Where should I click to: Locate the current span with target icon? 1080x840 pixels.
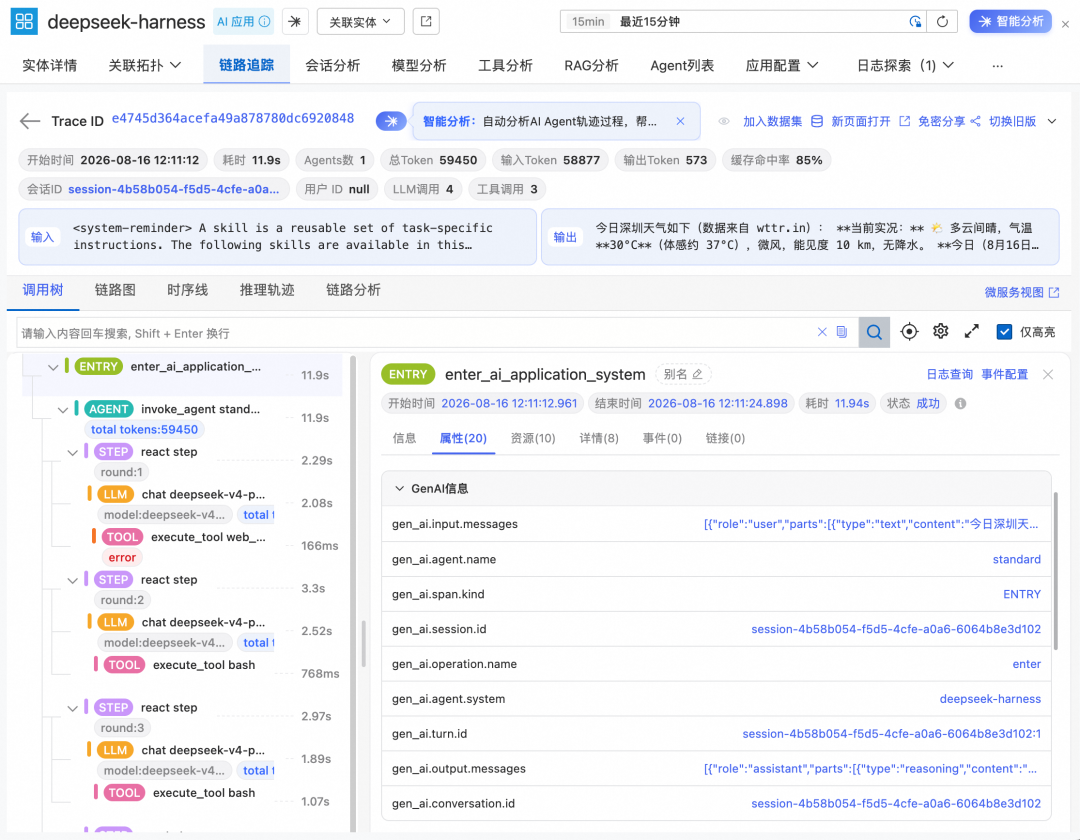point(909,332)
